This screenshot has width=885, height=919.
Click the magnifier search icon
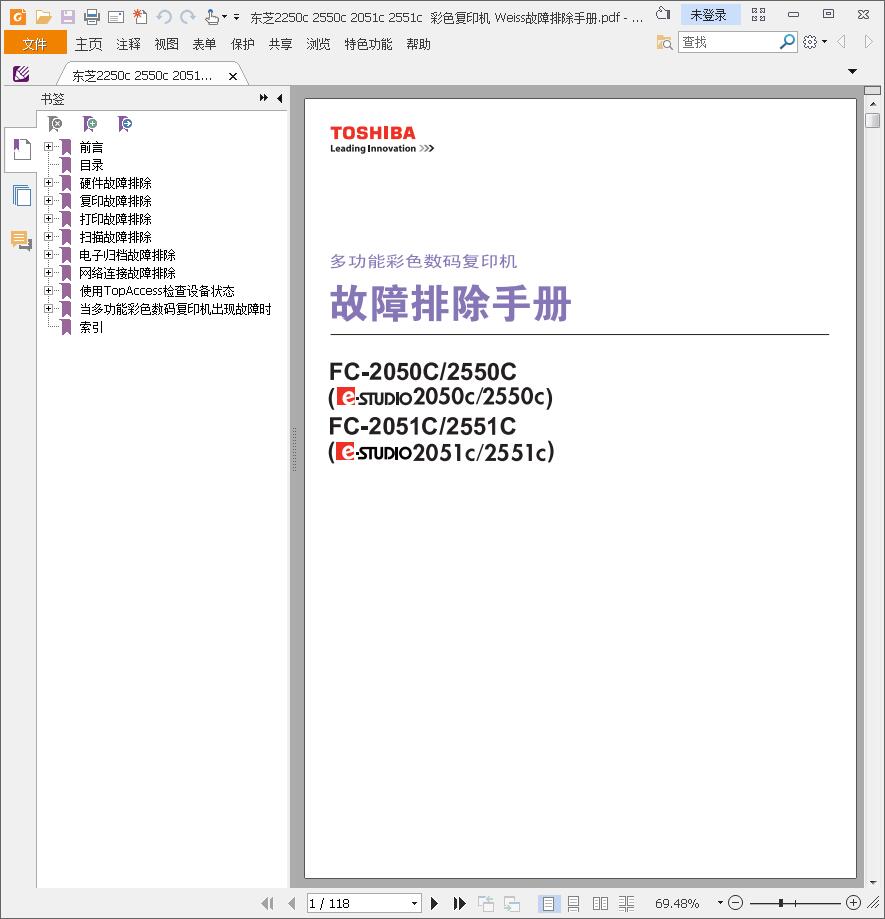point(787,42)
